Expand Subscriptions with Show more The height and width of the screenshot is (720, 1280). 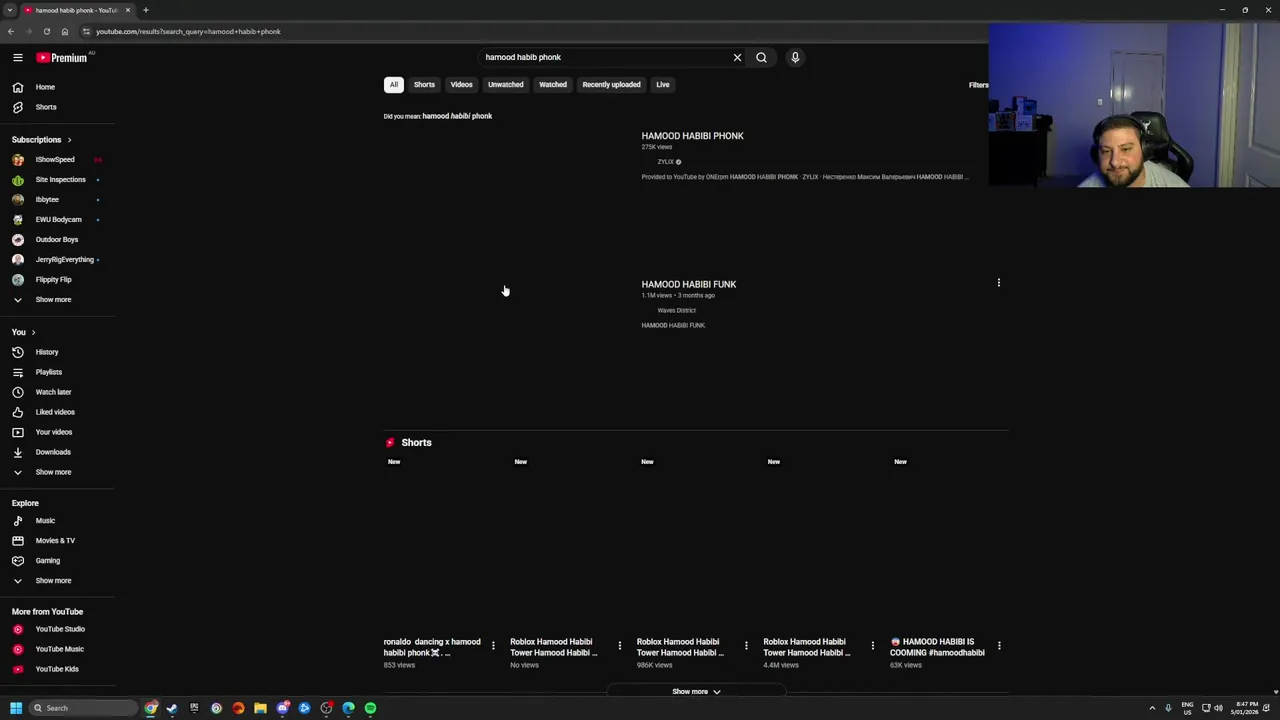57,300
